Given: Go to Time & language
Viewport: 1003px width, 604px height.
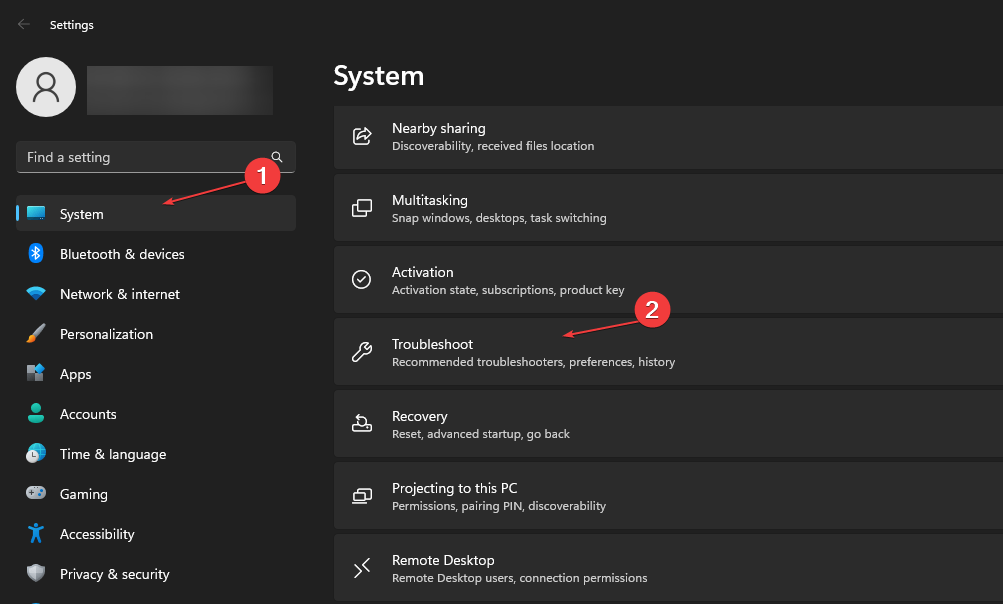Looking at the screenshot, I should pyautogui.click(x=113, y=454).
